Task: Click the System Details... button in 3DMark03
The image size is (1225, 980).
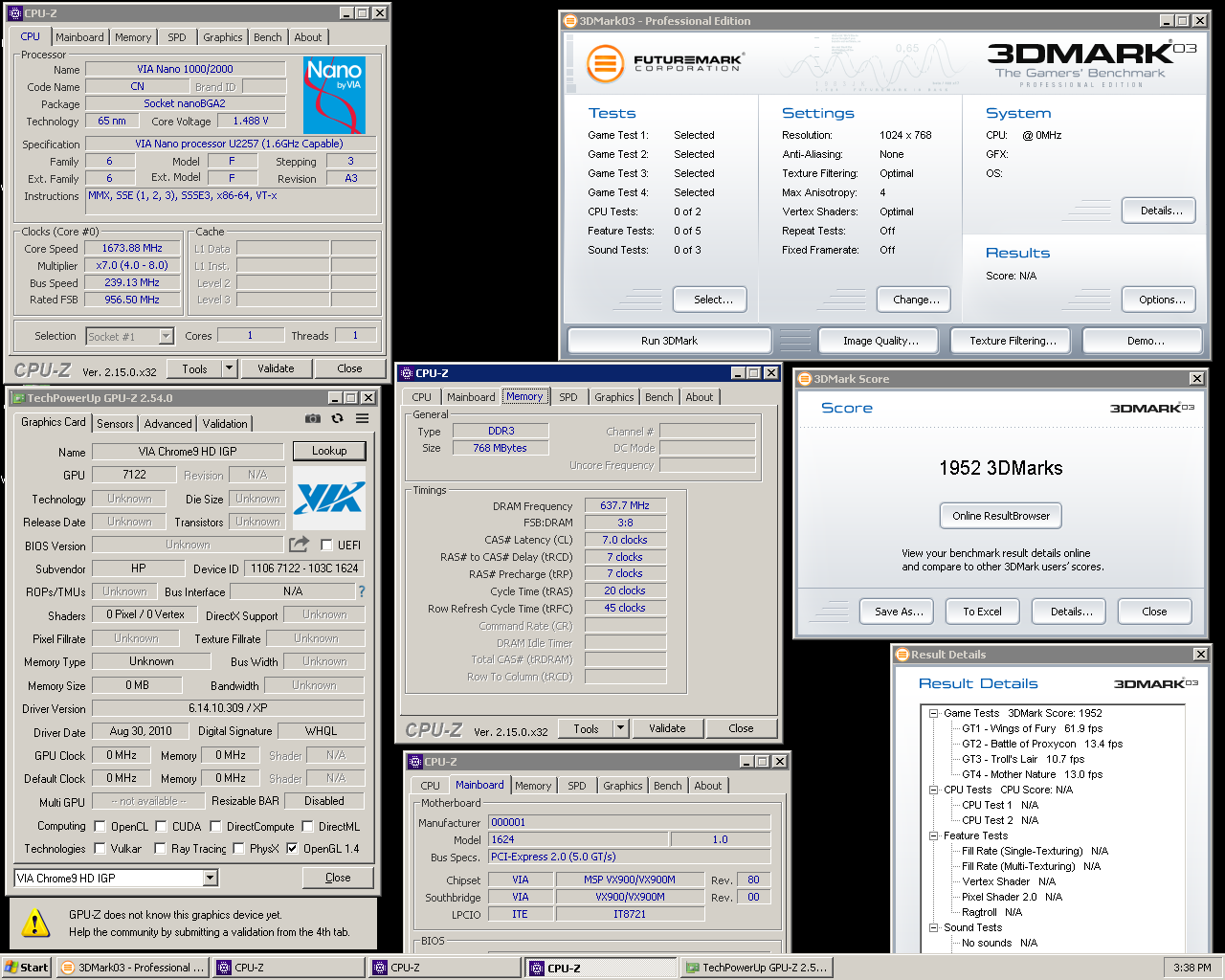Action: click(x=1161, y=211)
